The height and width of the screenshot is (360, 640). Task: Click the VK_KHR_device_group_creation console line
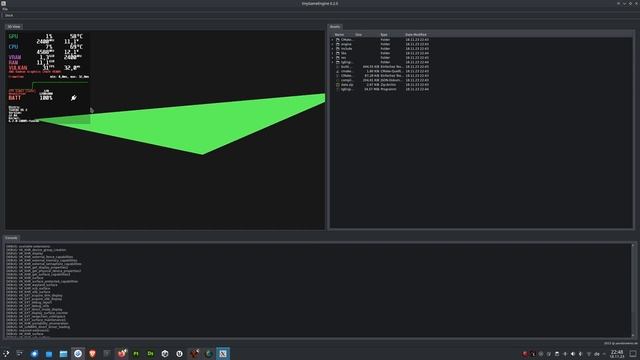pos(36,250)
